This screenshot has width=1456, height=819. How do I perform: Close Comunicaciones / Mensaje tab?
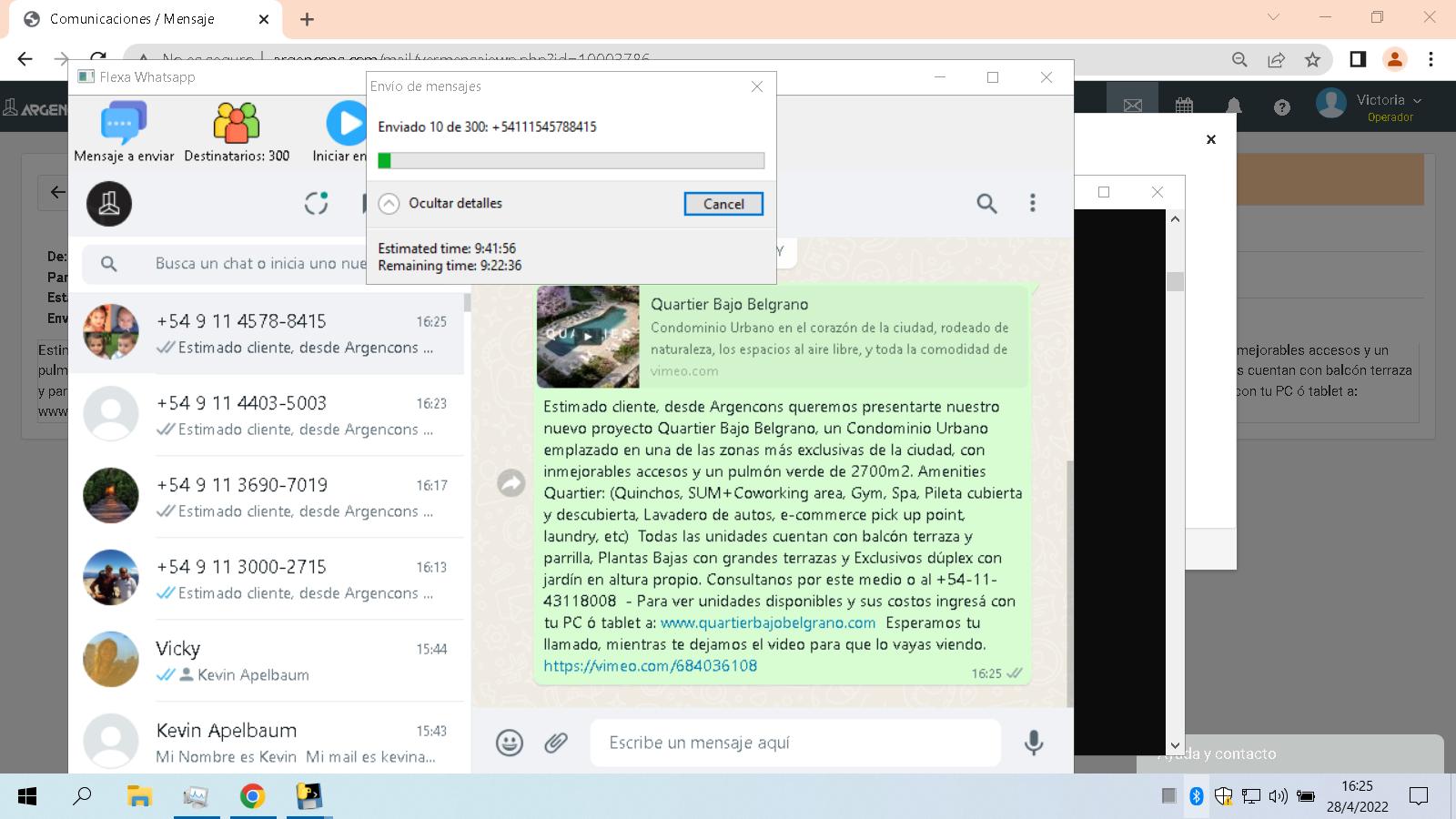264,19
